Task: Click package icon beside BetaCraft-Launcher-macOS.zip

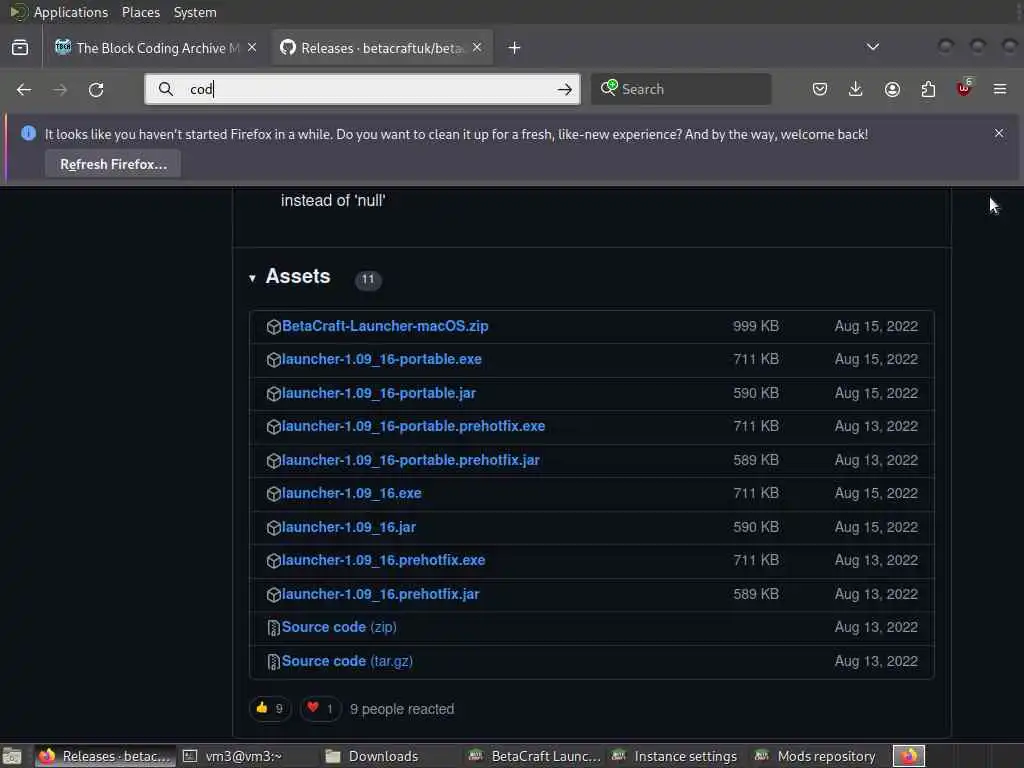Action: point(274,327)
